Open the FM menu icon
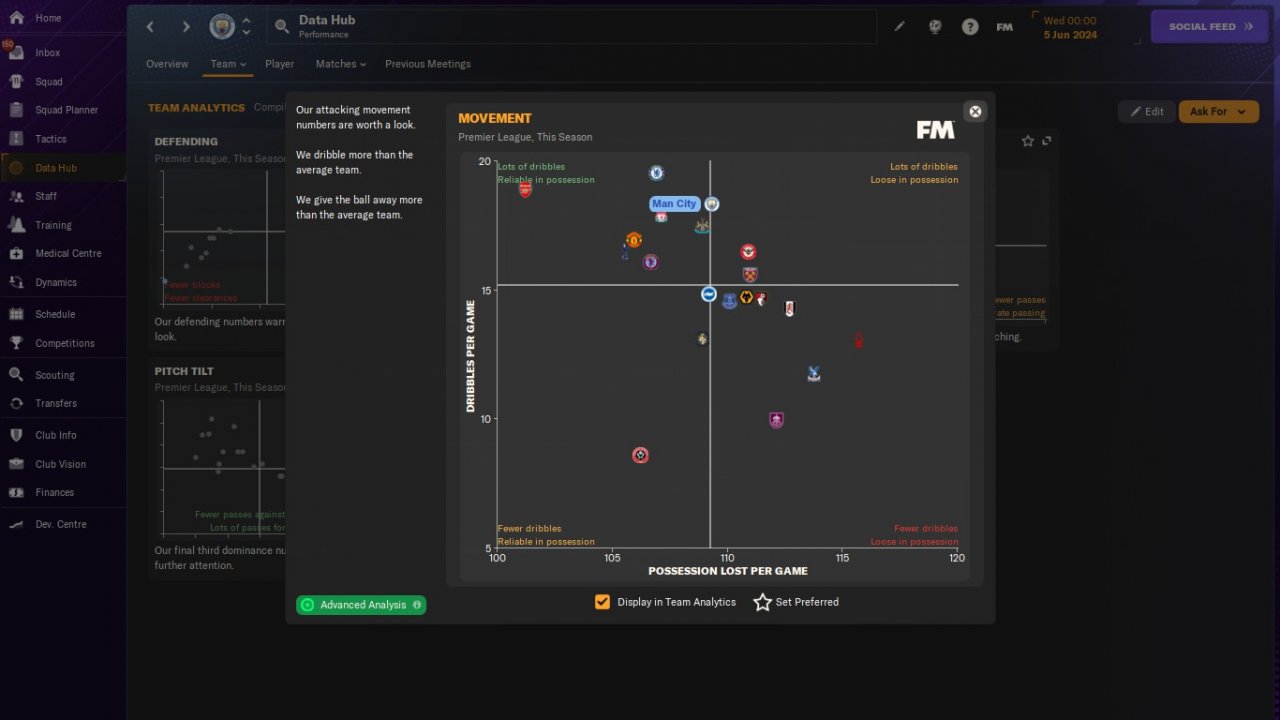Viewport: 1280px width, 720px height. [1005, 27]
